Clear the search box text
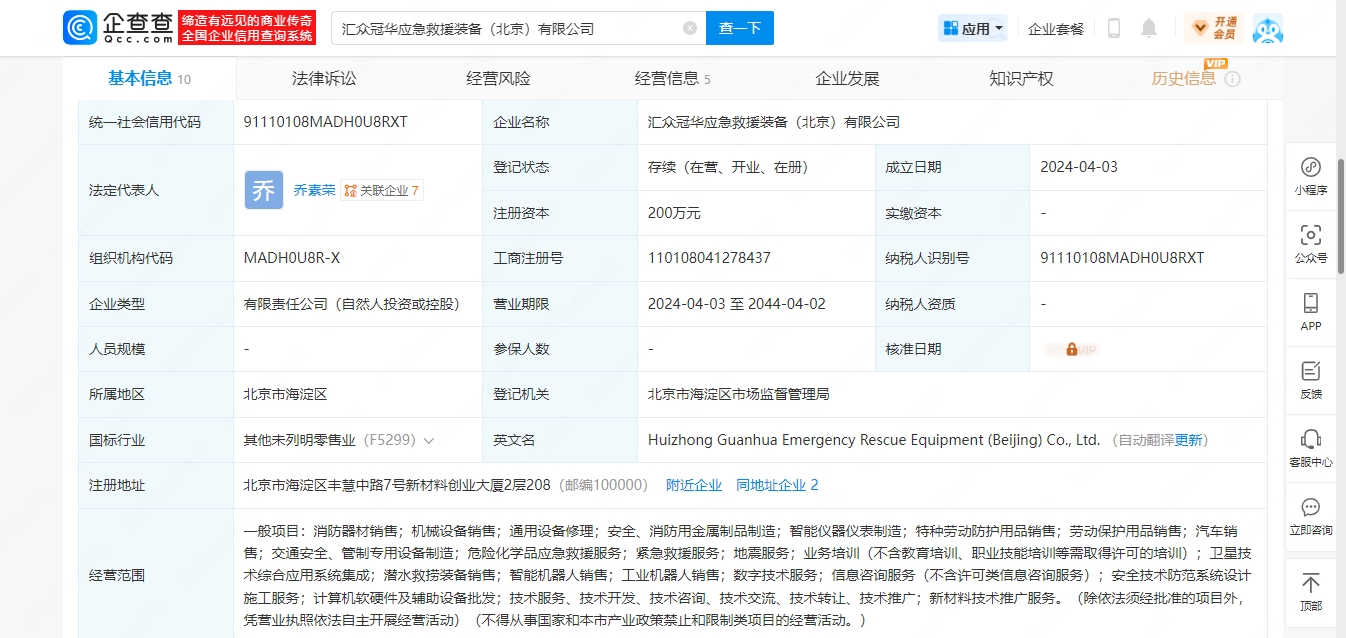Viewport: 1346px width, 638px height. pyautogui.click(x=690, y=28)
